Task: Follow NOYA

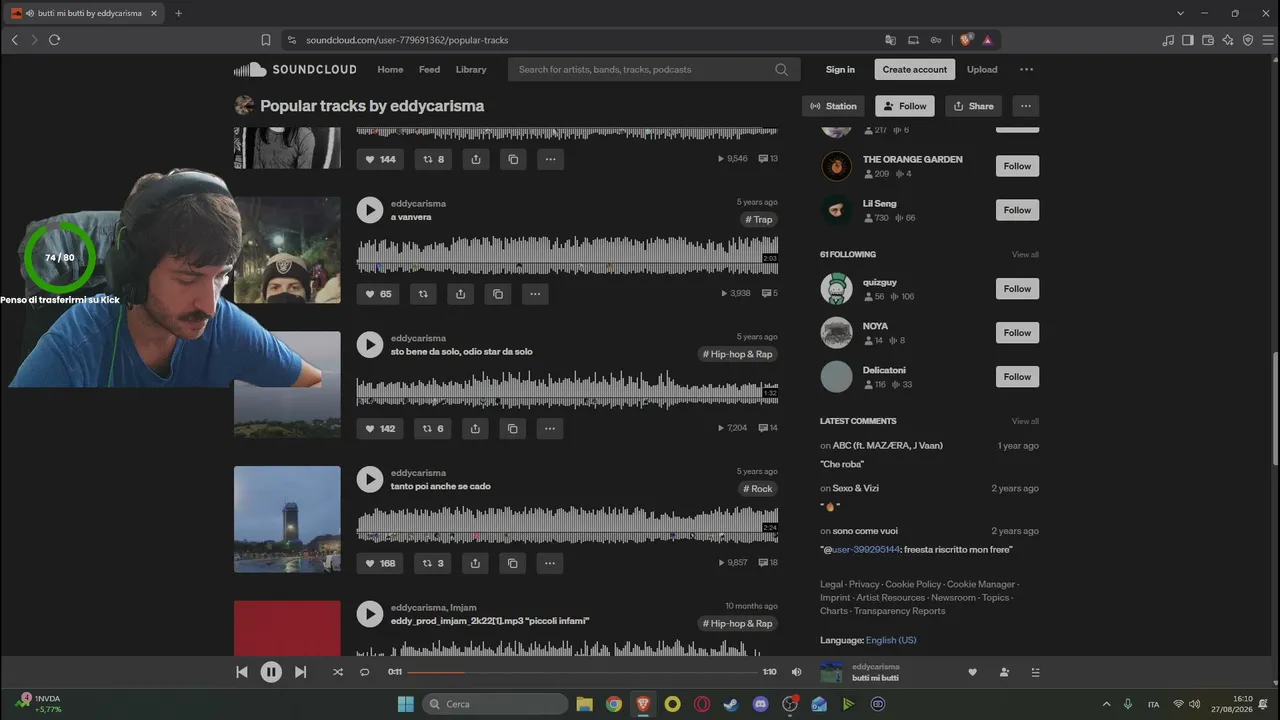Action: [1017, 333]
